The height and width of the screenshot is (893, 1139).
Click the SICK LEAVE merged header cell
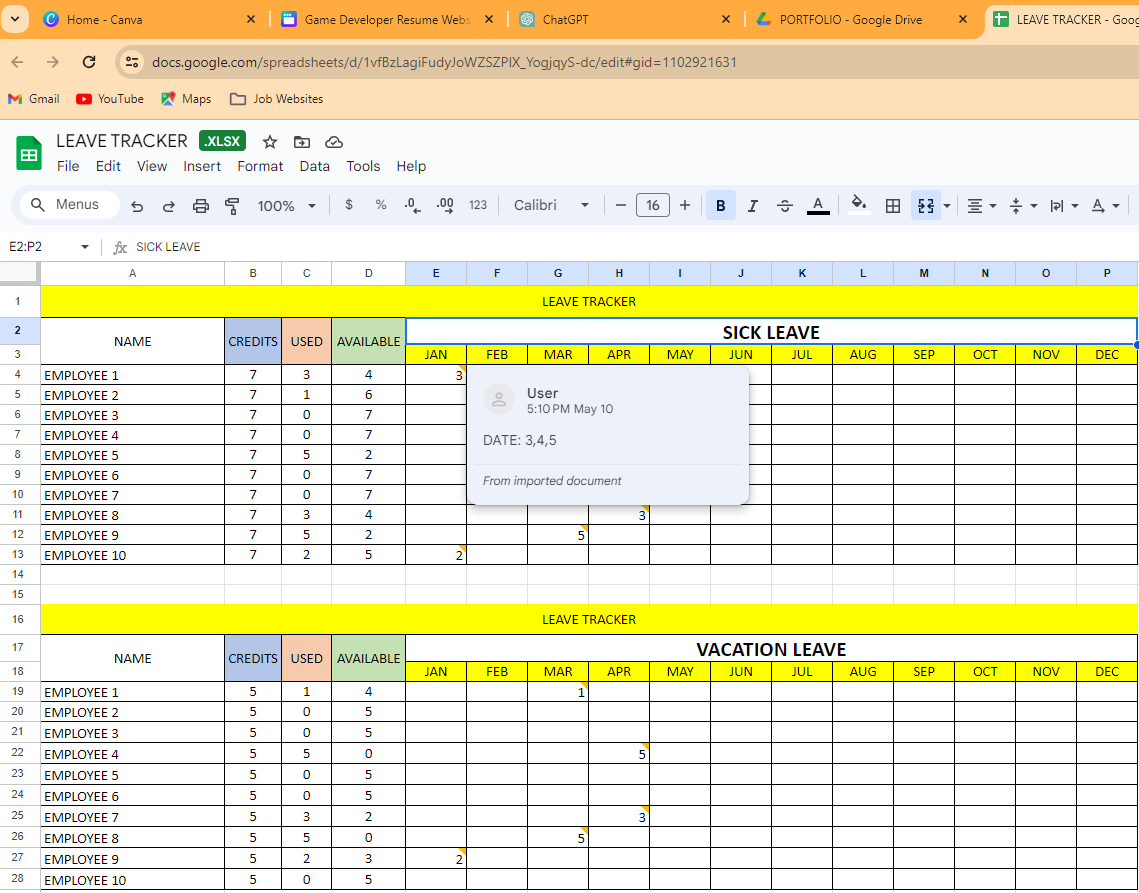(771, 332)
